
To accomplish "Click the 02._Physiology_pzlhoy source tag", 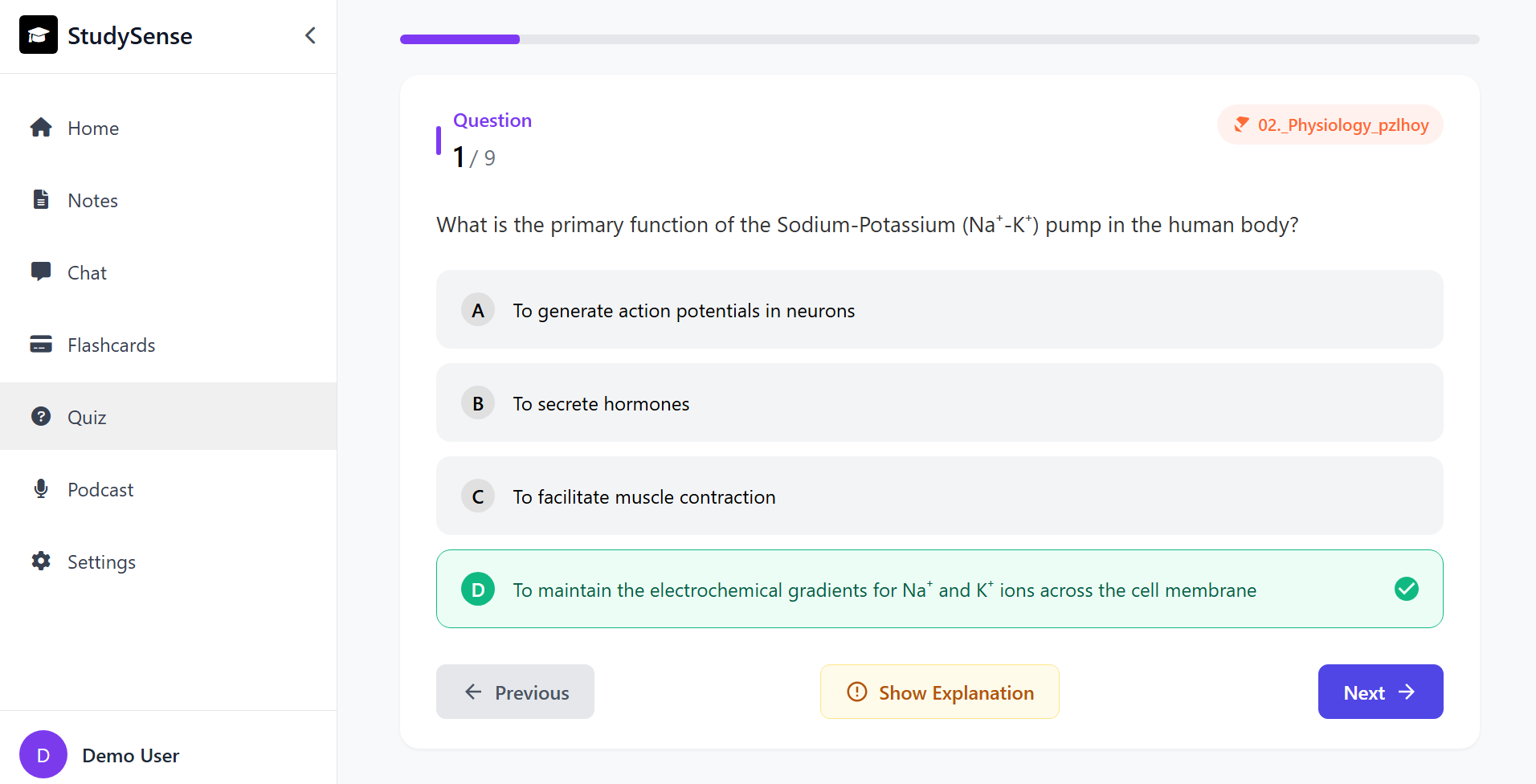I will tap(1330, 125).
